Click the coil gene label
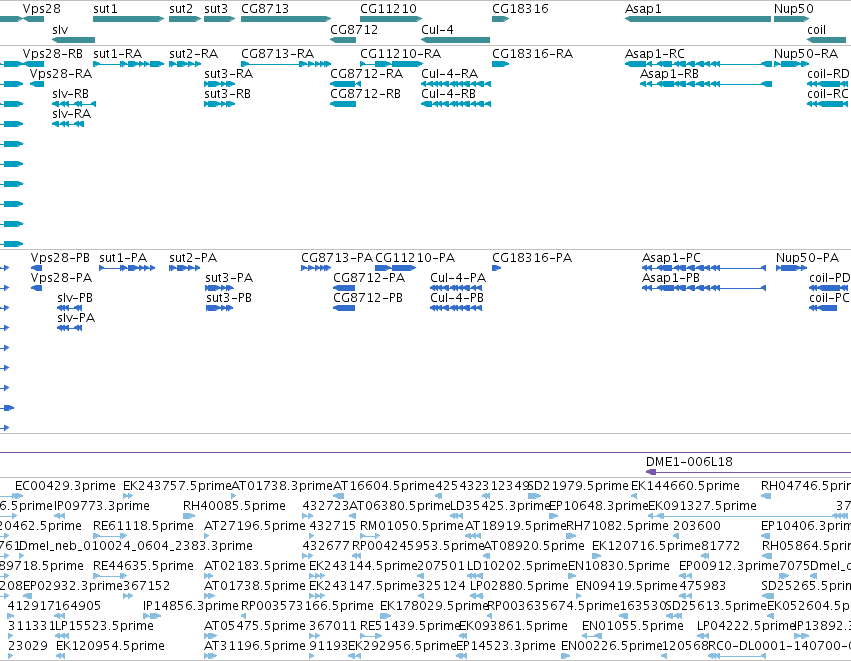The width and height of the screenshot is (851, 661). point(816,30)
